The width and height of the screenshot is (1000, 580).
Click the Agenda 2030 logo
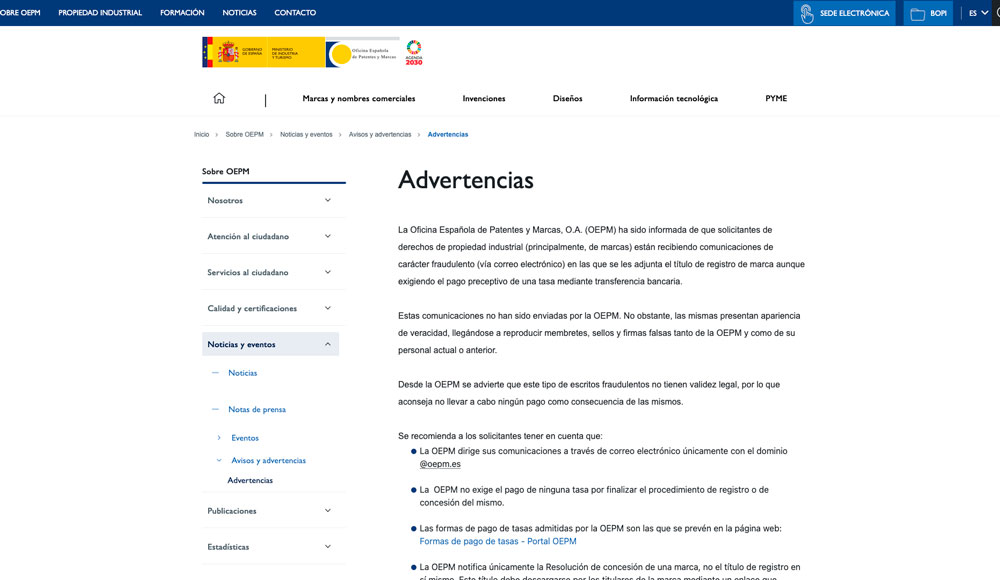(414, 50)
